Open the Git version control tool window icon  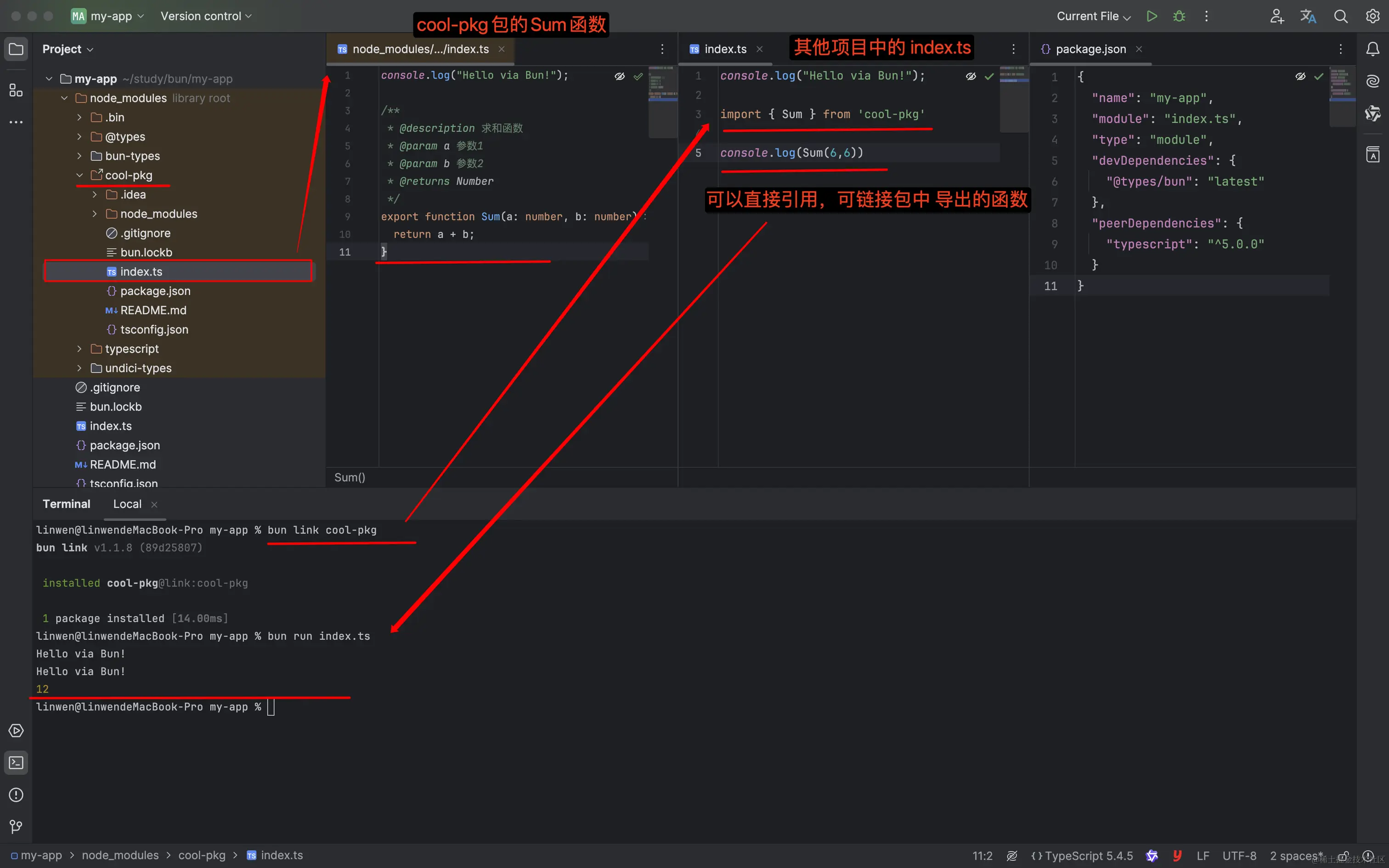tap(16, 827)
